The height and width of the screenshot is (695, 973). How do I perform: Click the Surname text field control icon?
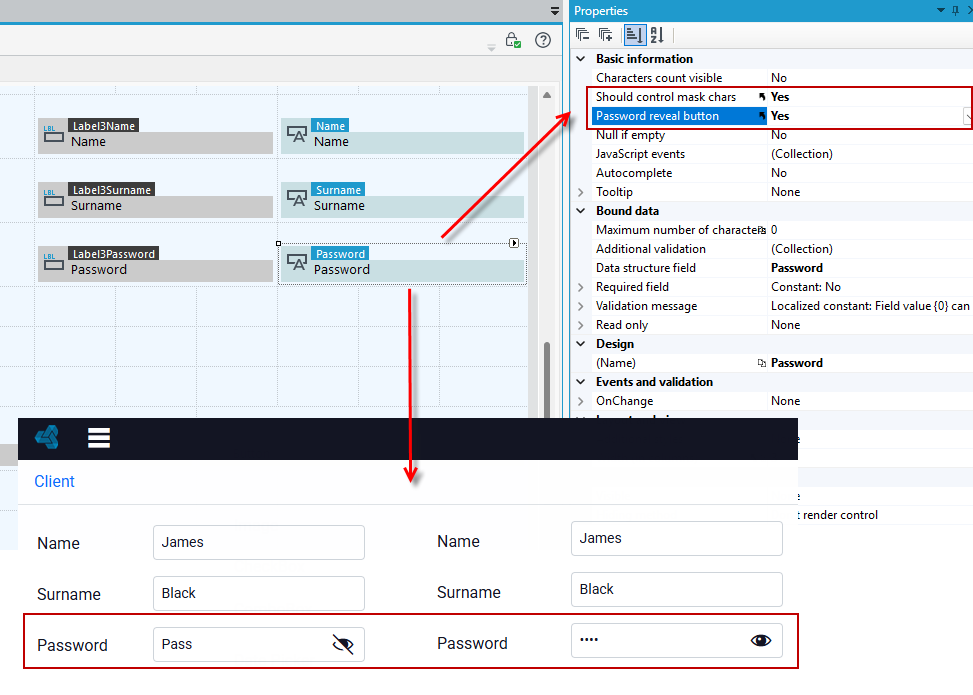tap(297, 199)
